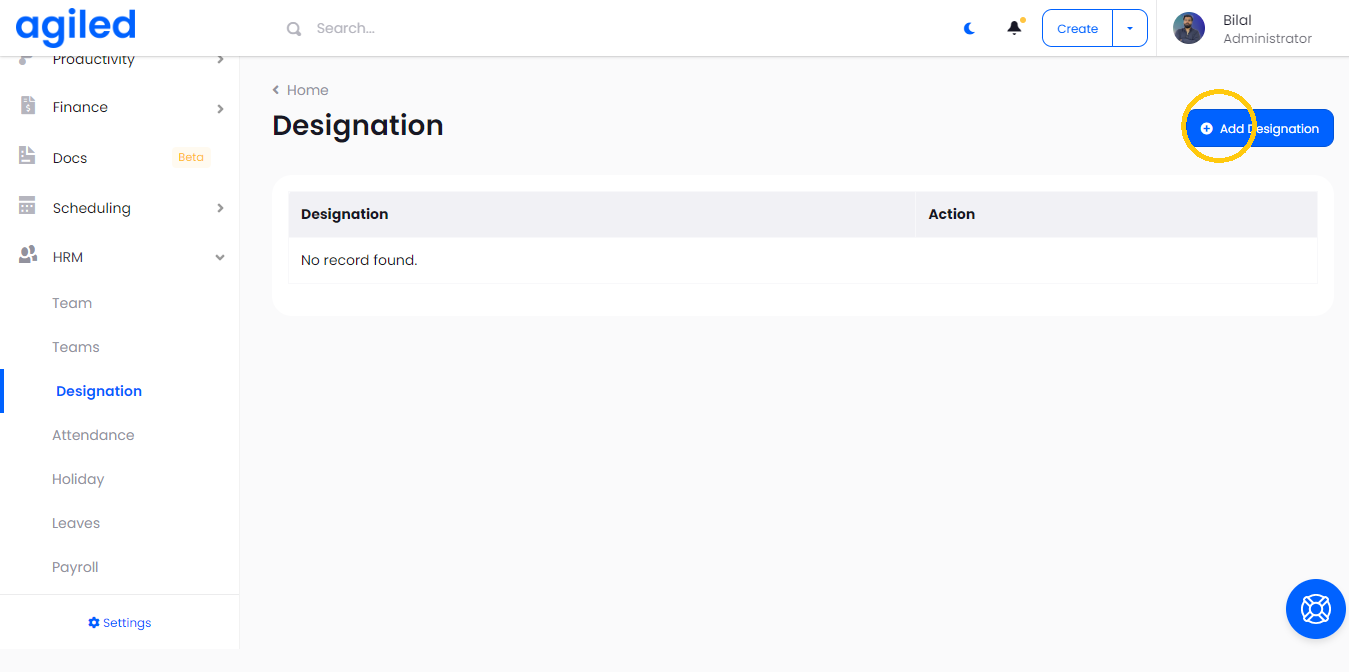Click Bilal's profile avatar
Image resolution: width=1349 pixels, height=672 pixels.
click(1188, 28)
